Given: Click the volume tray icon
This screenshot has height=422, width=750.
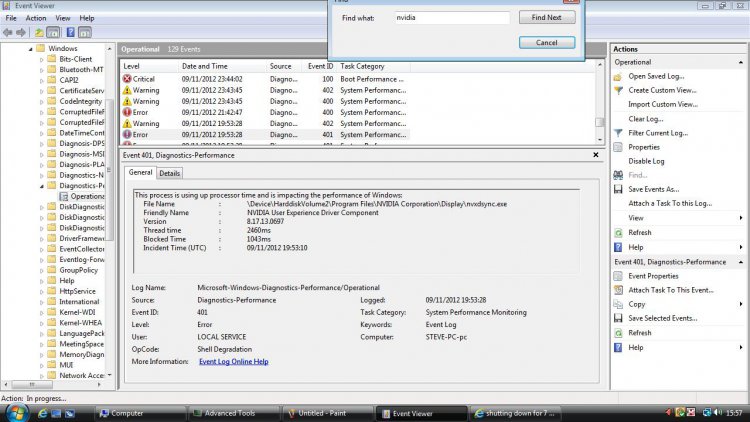Looking at the screenshot, I should click(718, 412).
